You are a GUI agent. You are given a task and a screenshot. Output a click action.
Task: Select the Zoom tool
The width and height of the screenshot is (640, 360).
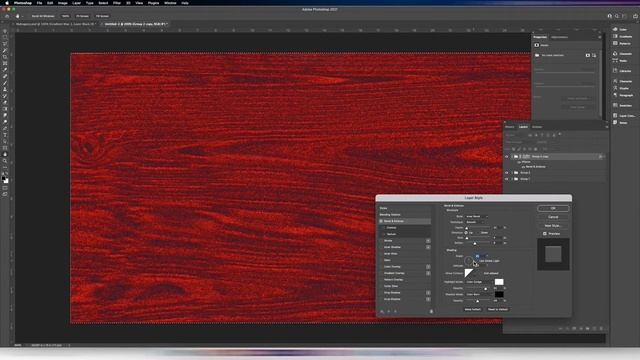(5, 161)
